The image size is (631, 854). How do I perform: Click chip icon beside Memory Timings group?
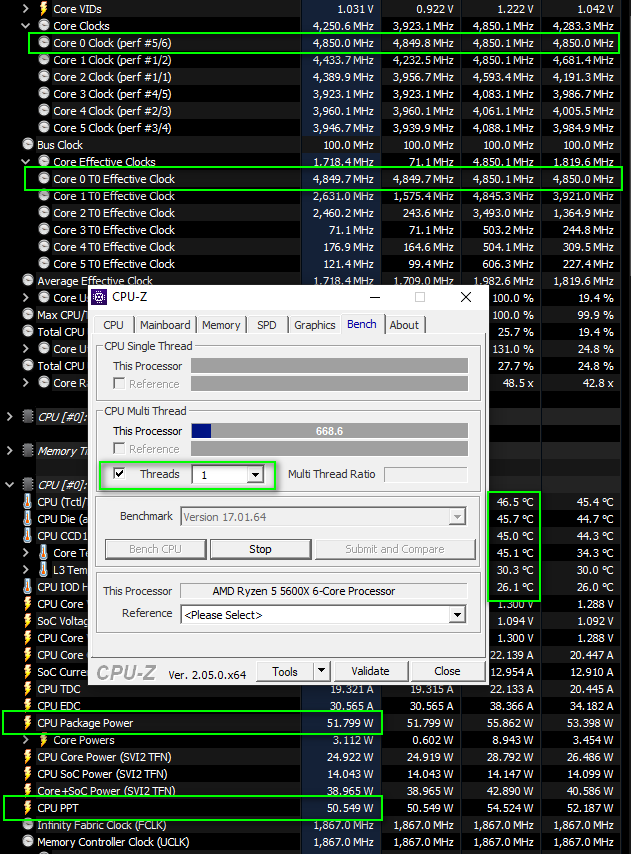(x=28, y=450)
